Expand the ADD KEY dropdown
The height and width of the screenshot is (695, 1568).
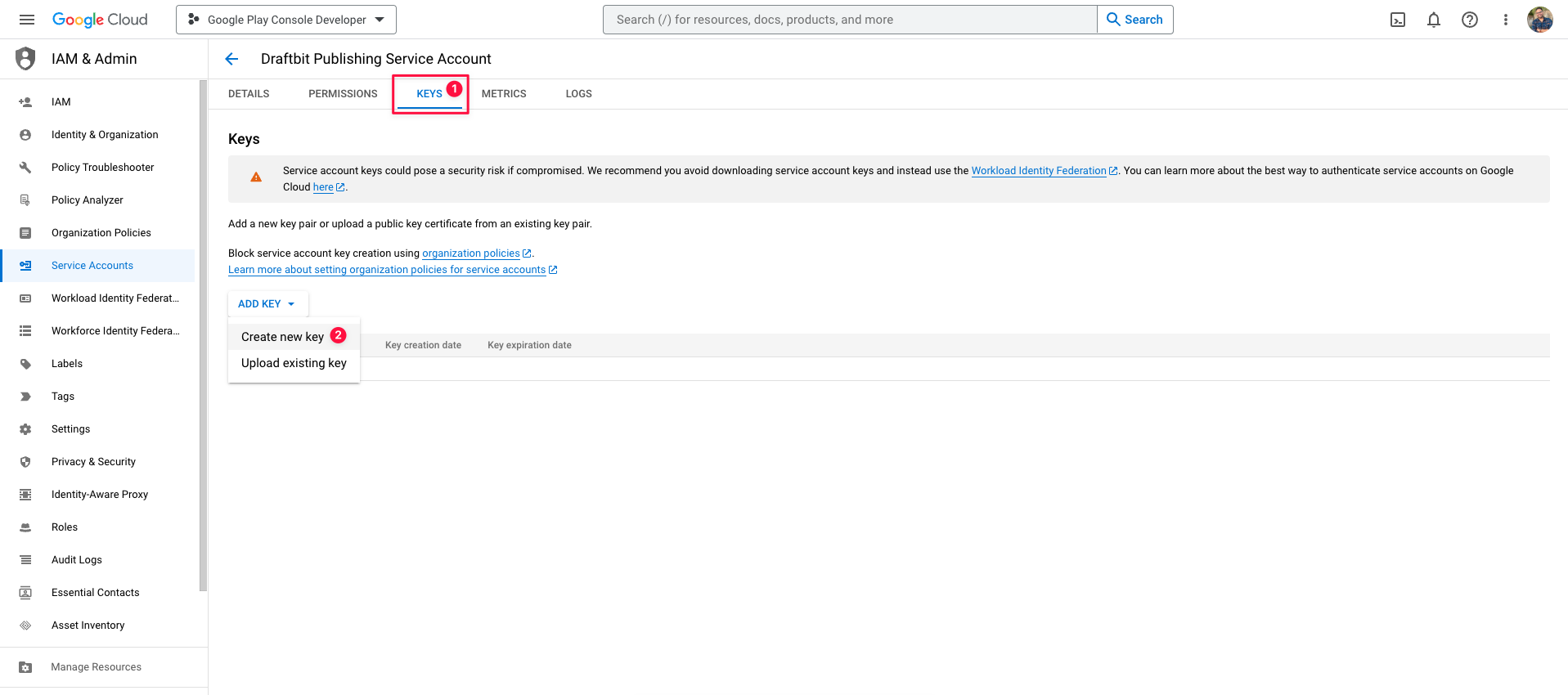coord(267,304)
